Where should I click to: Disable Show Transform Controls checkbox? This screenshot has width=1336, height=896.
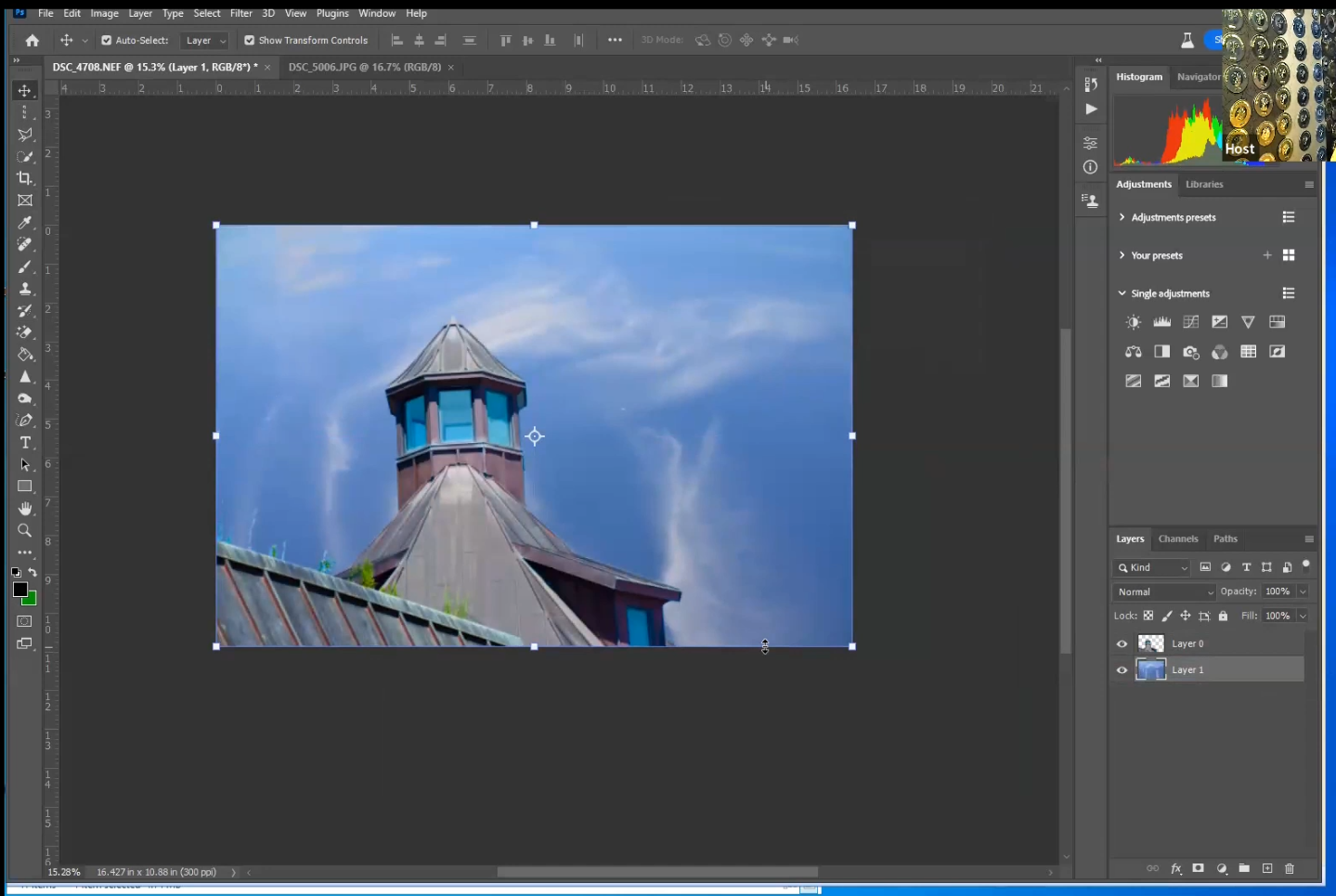pyautogui.click(x=249, y=40)
